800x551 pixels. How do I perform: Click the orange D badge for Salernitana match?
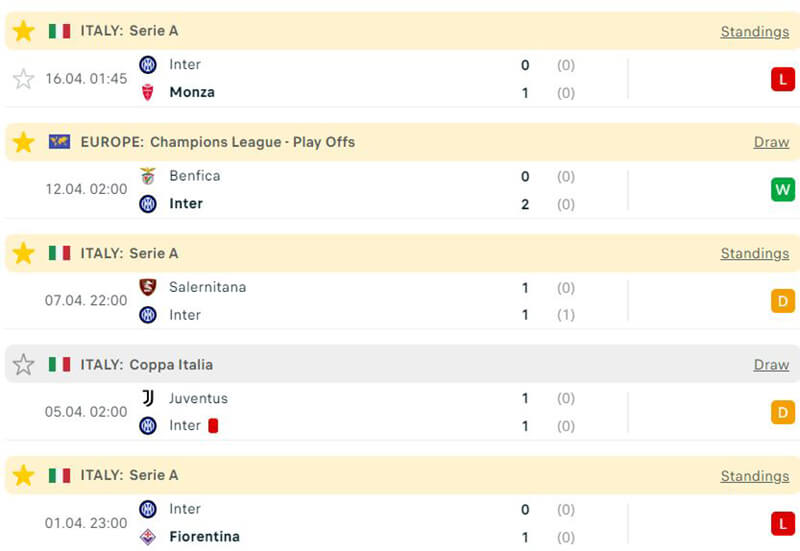(x=782, y=301)
